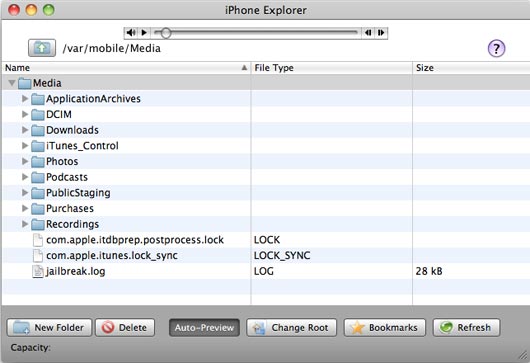Select the Podcasts folder icon

[x=38, y=177]
